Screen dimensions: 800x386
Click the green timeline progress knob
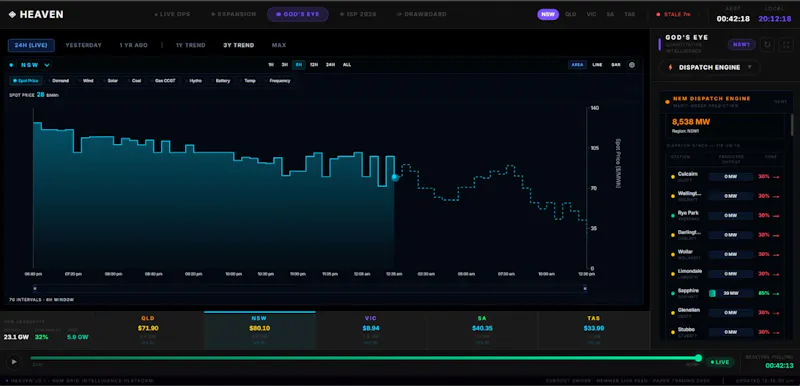tap(698, 358)
